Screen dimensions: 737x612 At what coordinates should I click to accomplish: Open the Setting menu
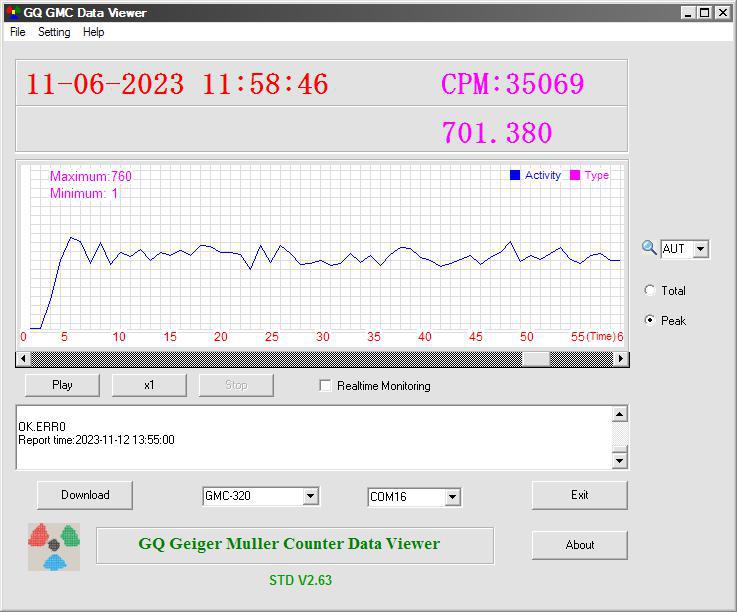pos(54,32)
